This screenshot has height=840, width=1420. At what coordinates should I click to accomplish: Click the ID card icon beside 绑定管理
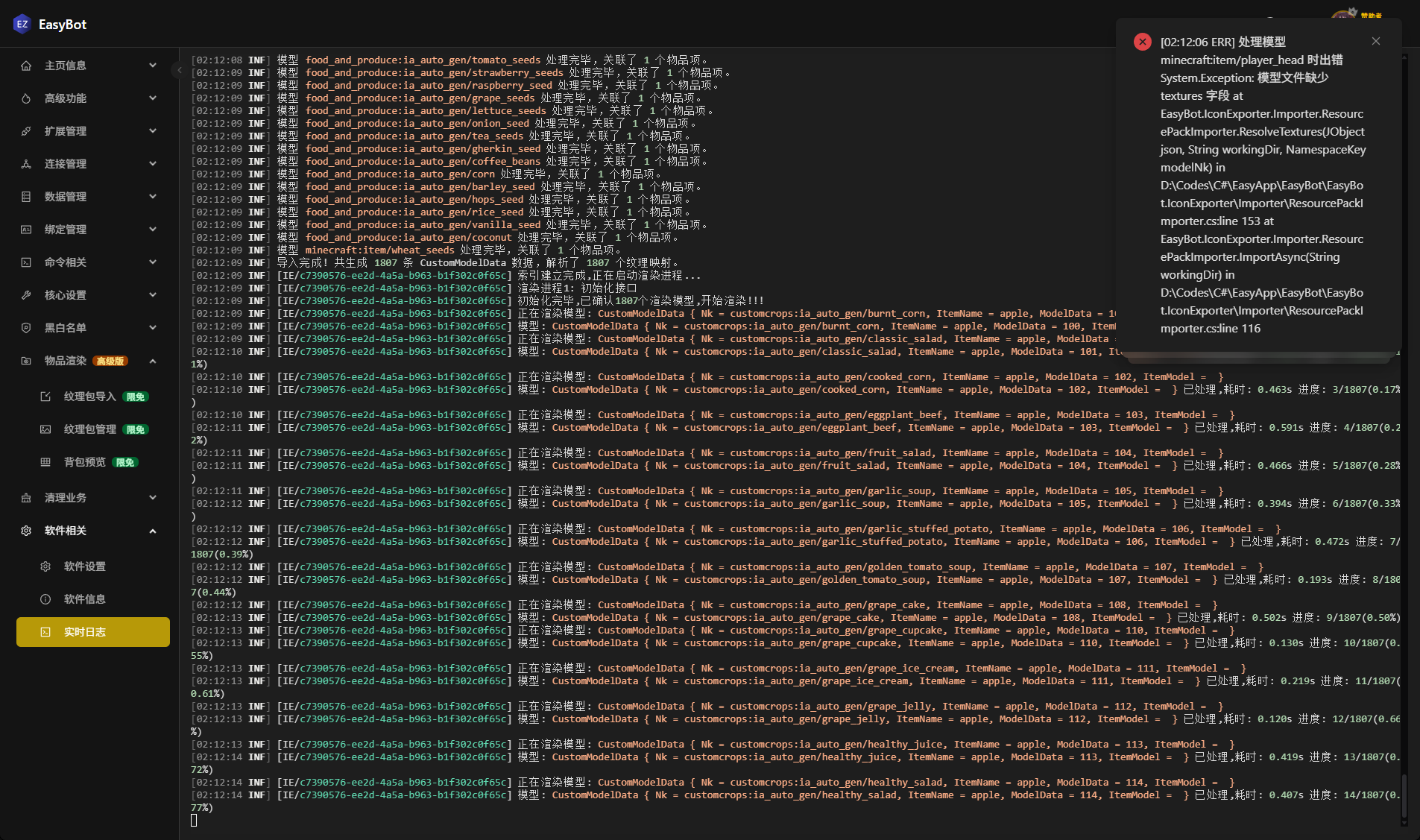pos(26,230)
